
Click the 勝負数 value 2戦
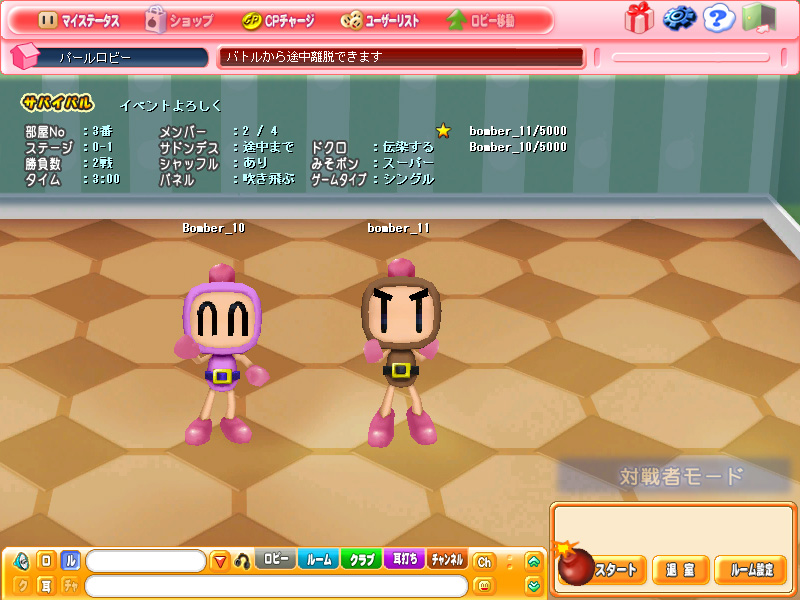(102, 163)
